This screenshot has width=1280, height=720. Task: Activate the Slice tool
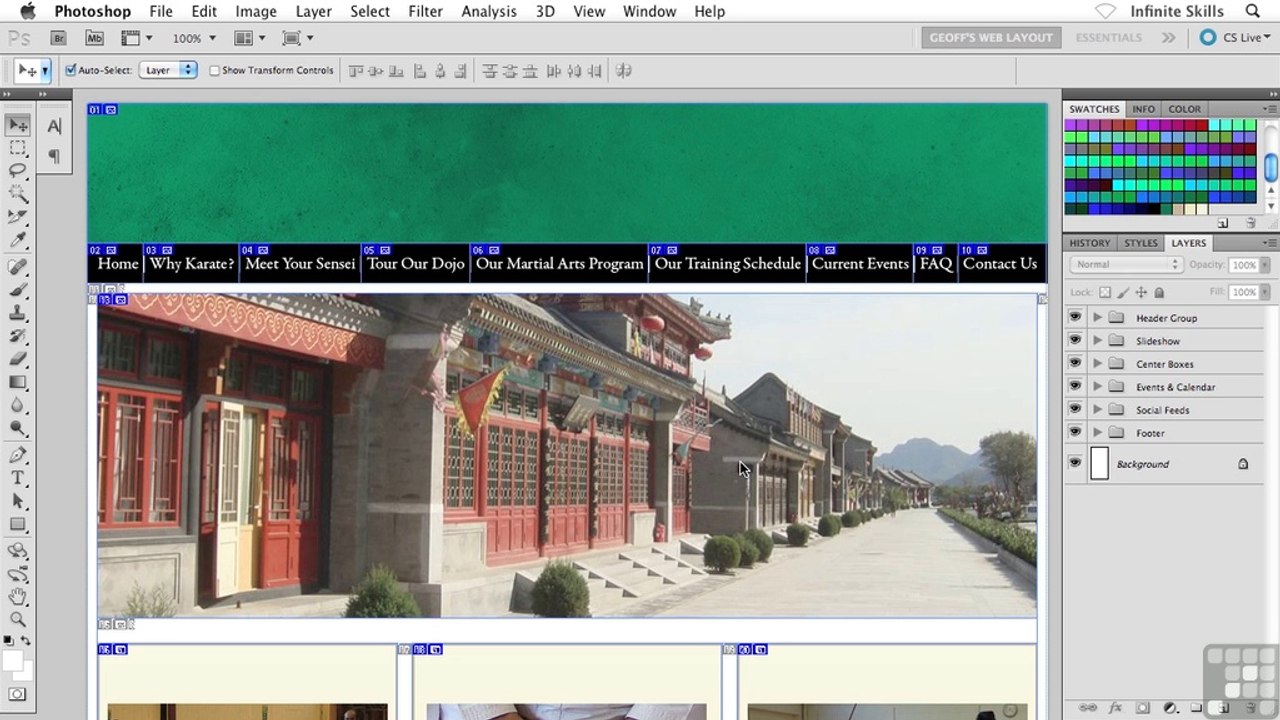(x=18, y=217)
